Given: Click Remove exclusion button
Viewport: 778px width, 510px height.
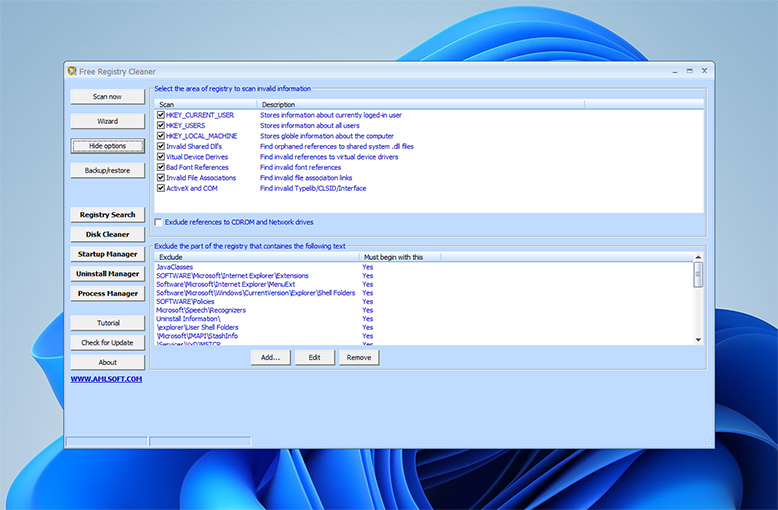Looking at the screenshot, I should click(359, 358).
